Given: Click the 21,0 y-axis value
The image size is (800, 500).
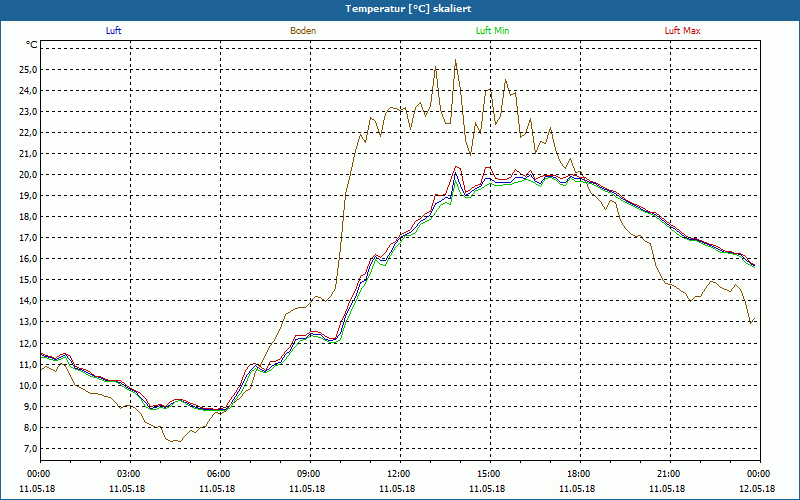Looking at the screenshot, I should tap(28, 154).
